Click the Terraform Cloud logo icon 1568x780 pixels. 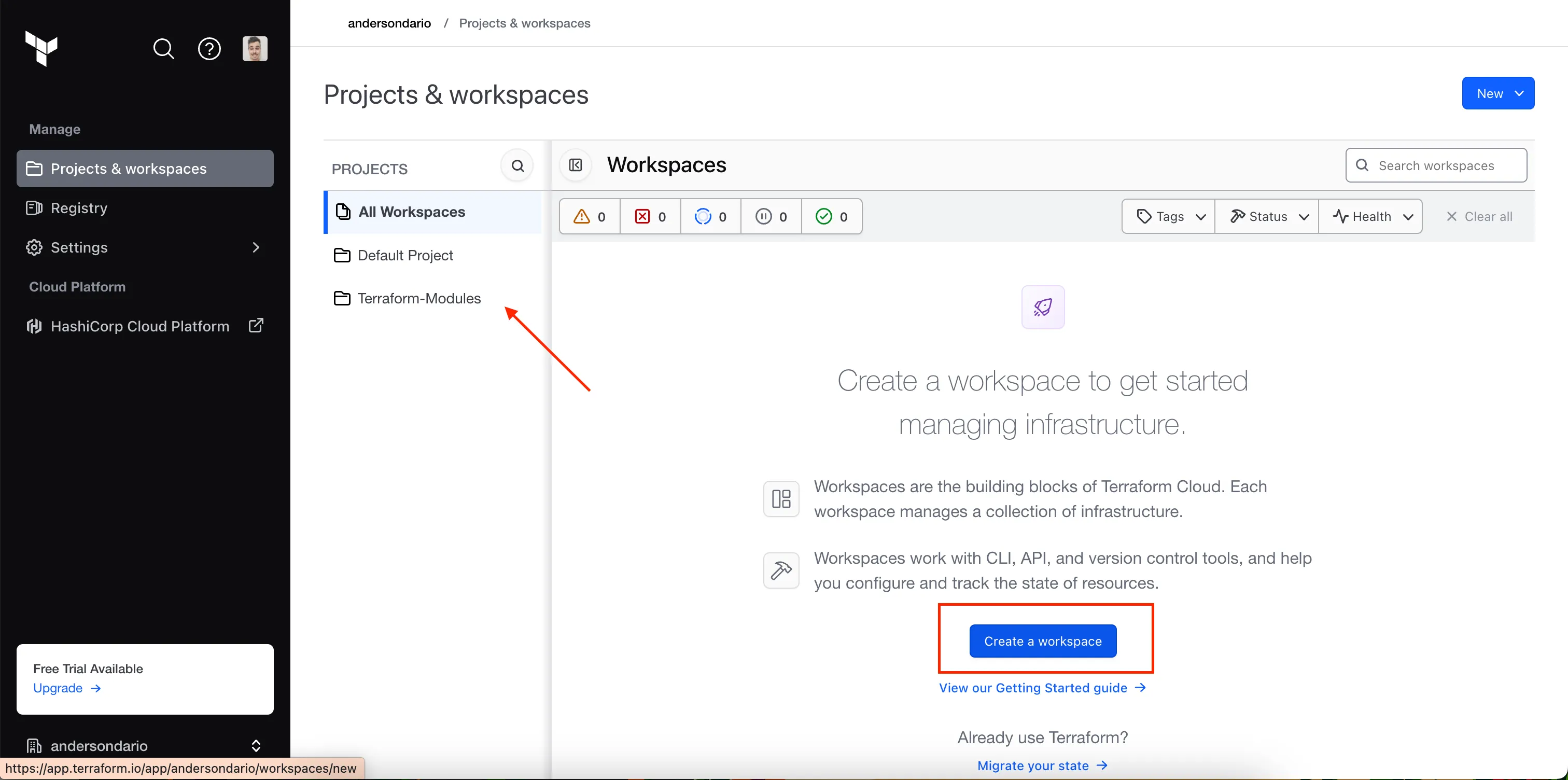(x=42, y=48)
